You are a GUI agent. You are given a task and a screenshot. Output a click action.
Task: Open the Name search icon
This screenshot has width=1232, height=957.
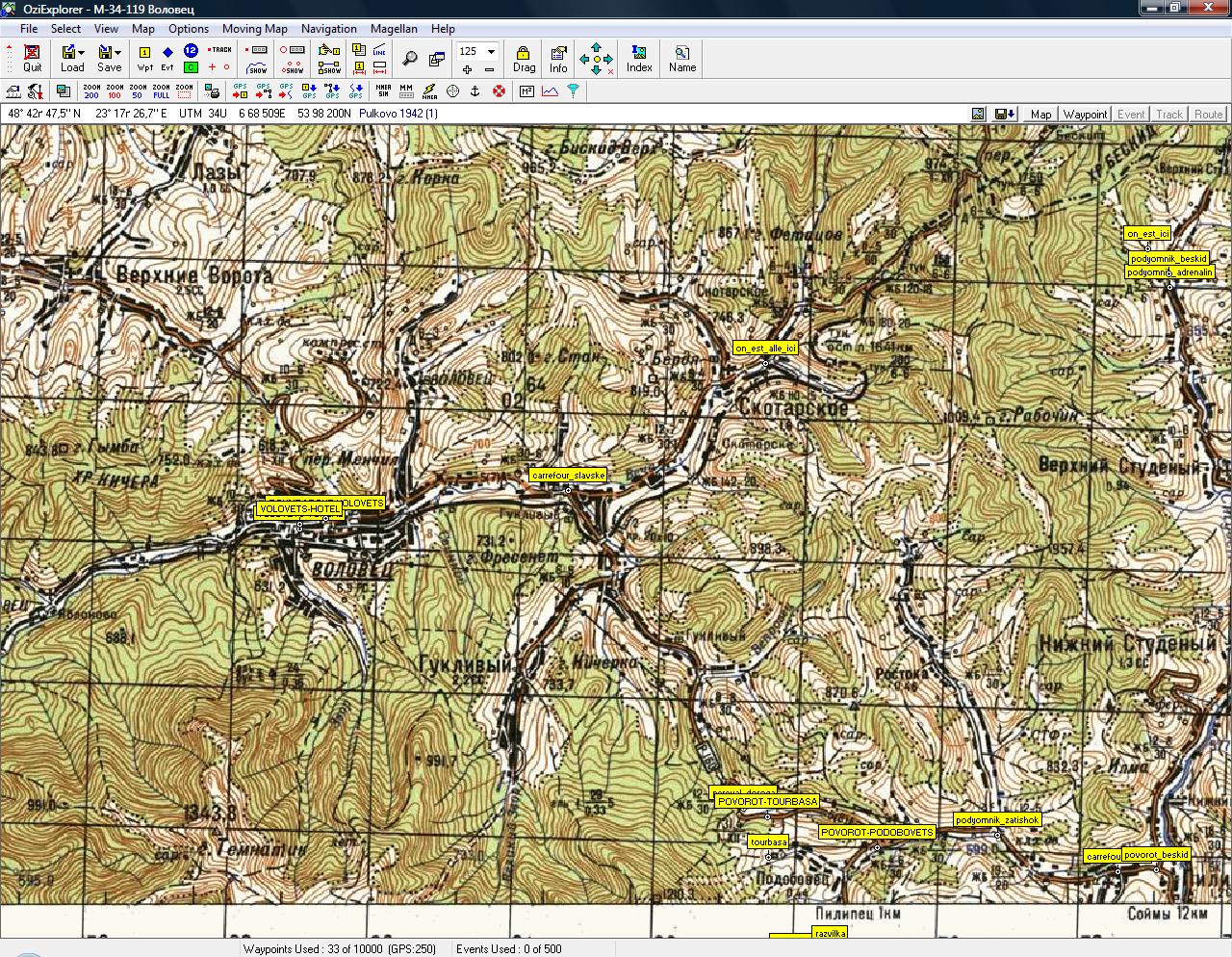tap(681, 58)
